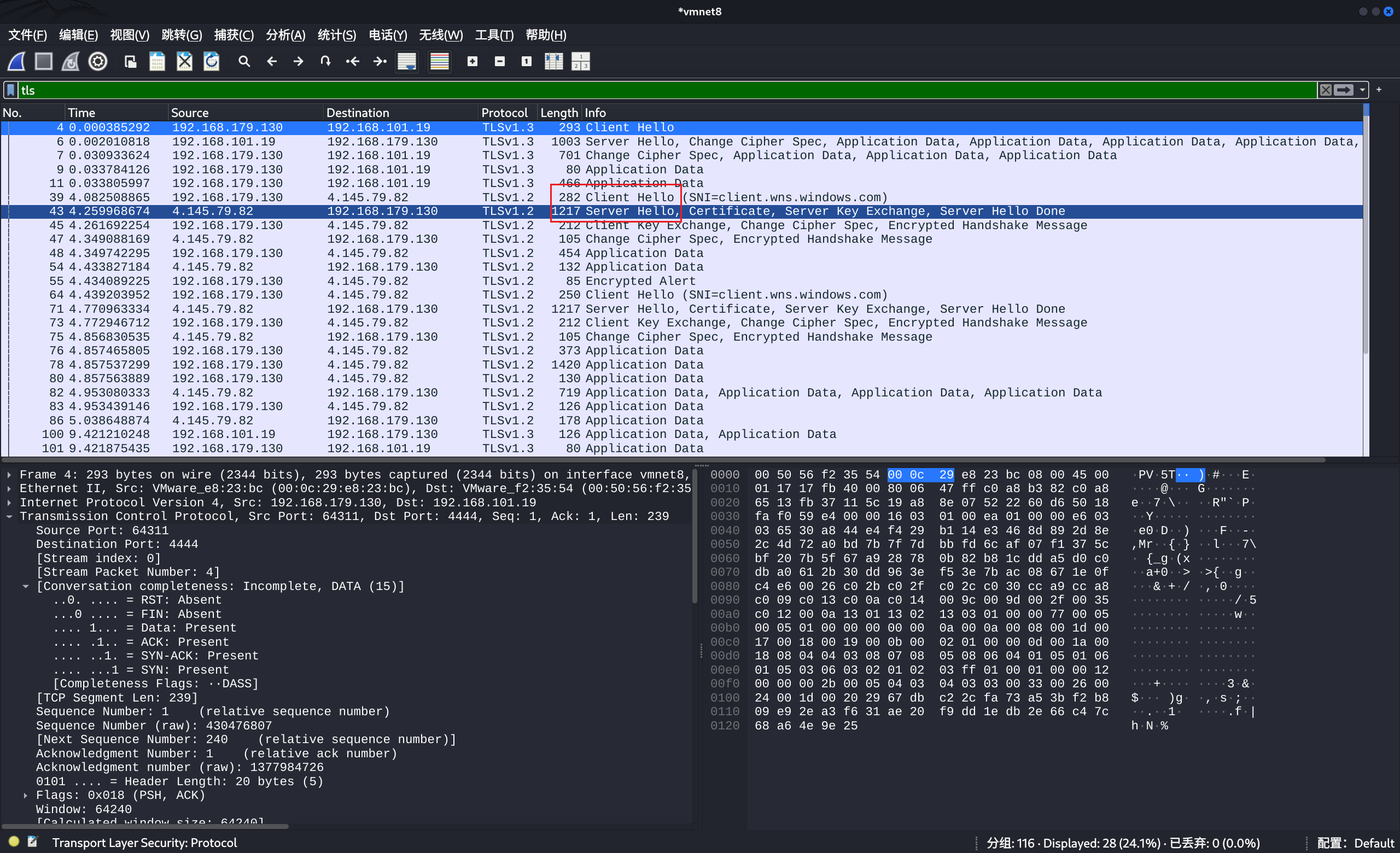Click the stop capture square icon

point(44,61)
